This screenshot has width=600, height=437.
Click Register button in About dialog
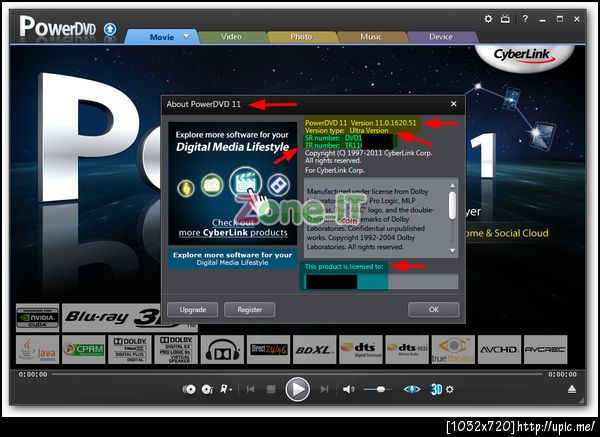tap(249, 310)
